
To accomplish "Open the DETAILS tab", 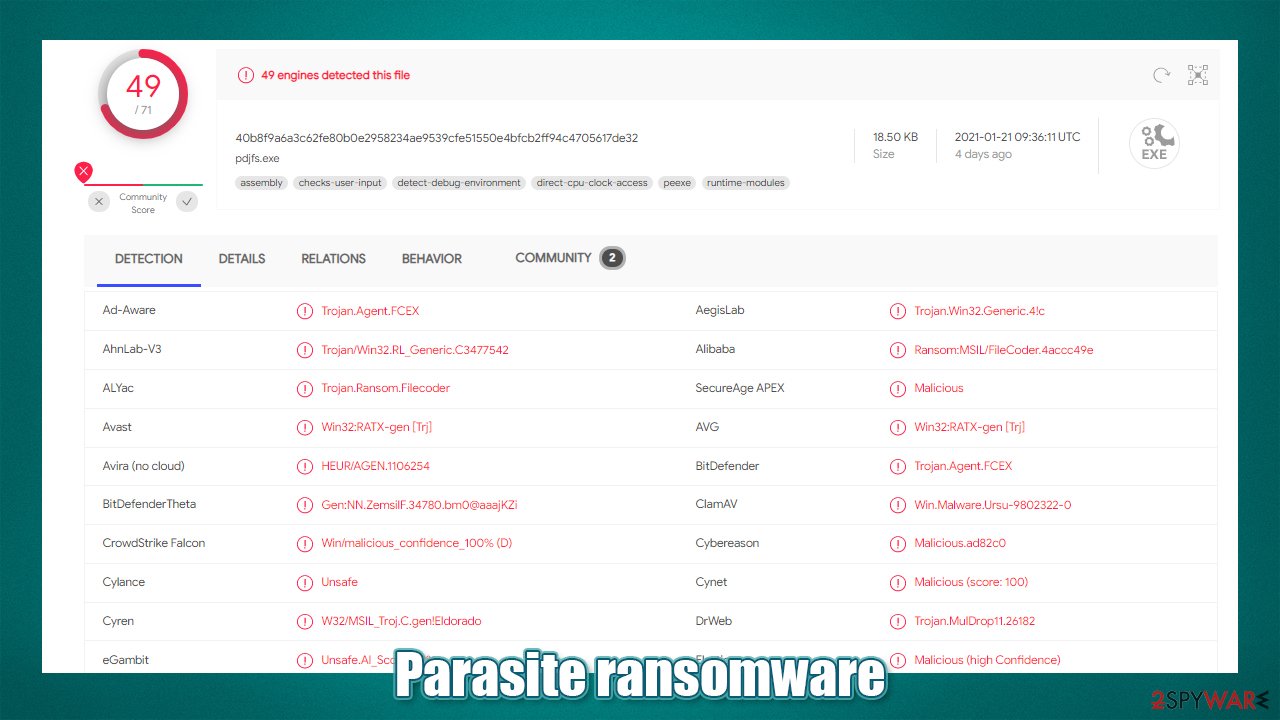I will coord(242,259).
